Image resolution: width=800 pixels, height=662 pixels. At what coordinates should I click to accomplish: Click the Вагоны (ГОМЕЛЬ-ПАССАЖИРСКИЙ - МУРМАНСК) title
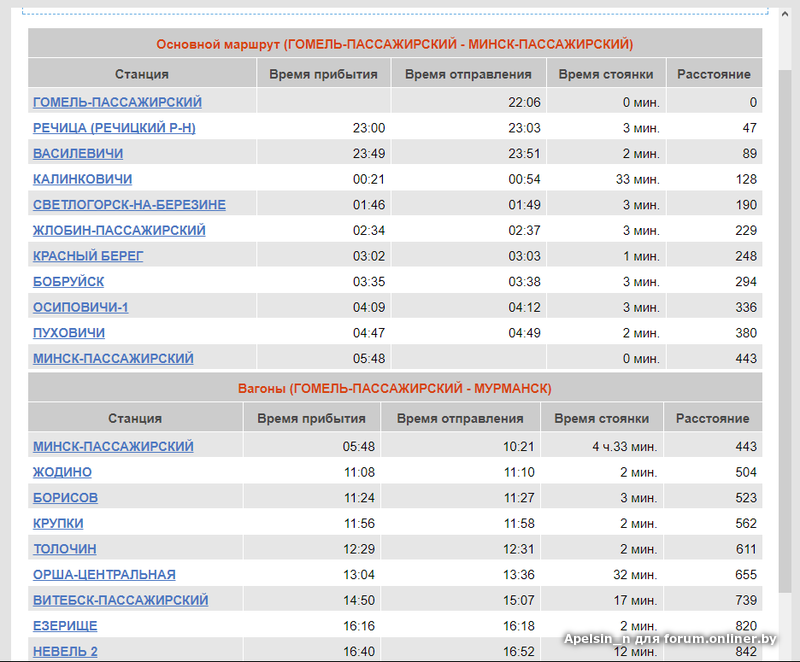click(x=395, y=389)
